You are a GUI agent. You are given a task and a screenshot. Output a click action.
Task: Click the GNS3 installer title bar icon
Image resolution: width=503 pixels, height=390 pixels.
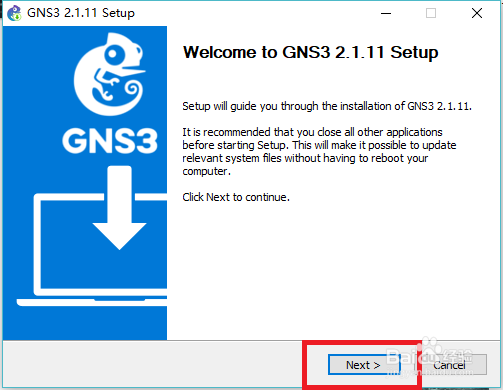(14, 13)
